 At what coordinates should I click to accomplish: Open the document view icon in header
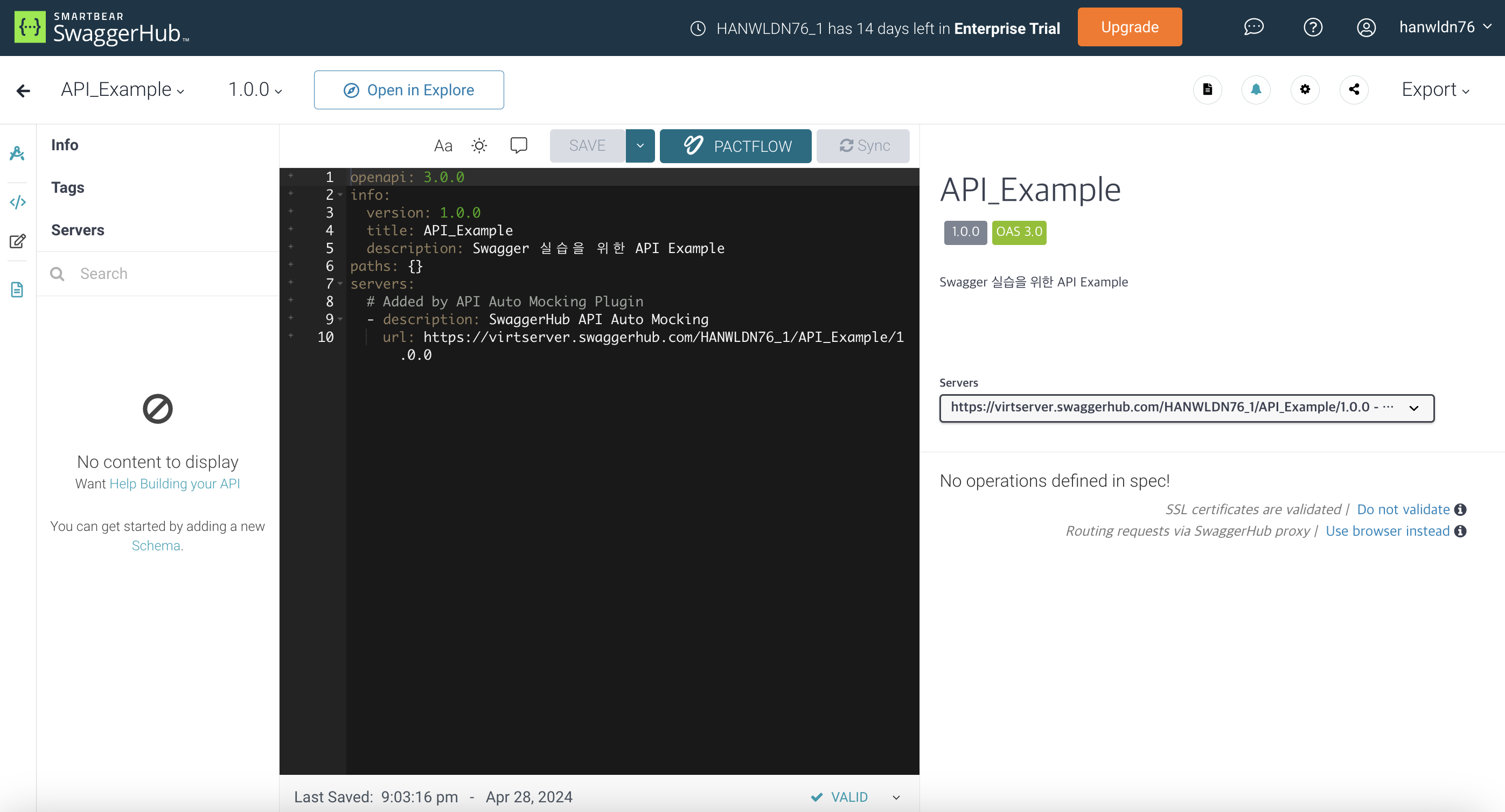[1207, 89]
